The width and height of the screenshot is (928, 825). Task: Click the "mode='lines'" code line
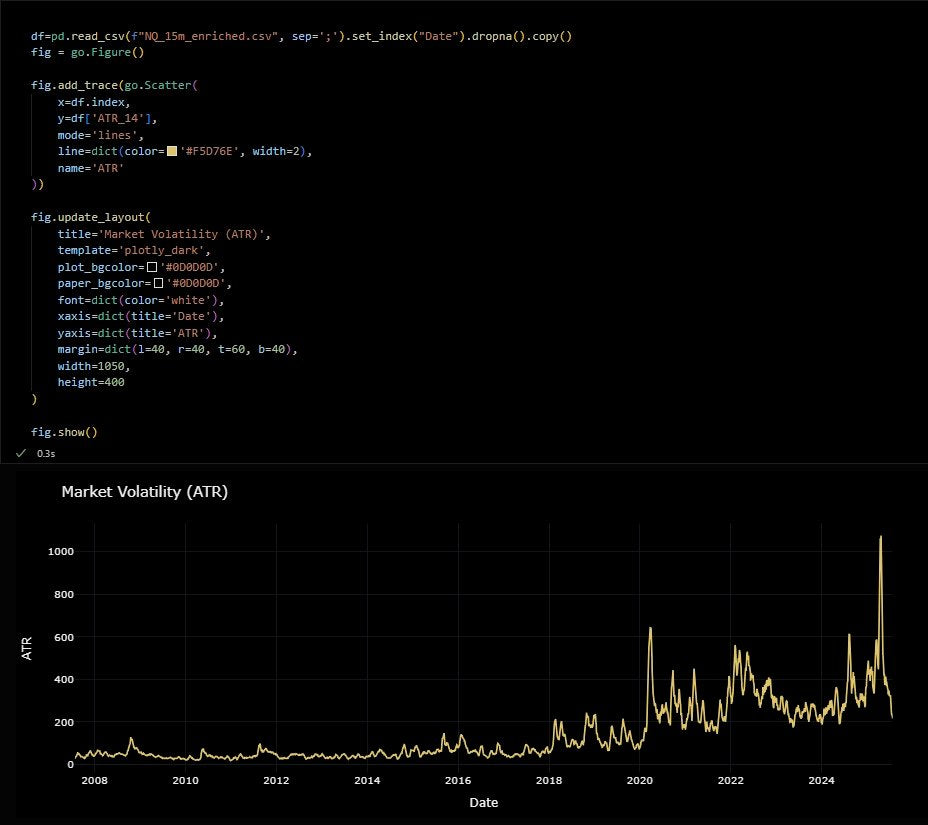[x=101, y=135]
